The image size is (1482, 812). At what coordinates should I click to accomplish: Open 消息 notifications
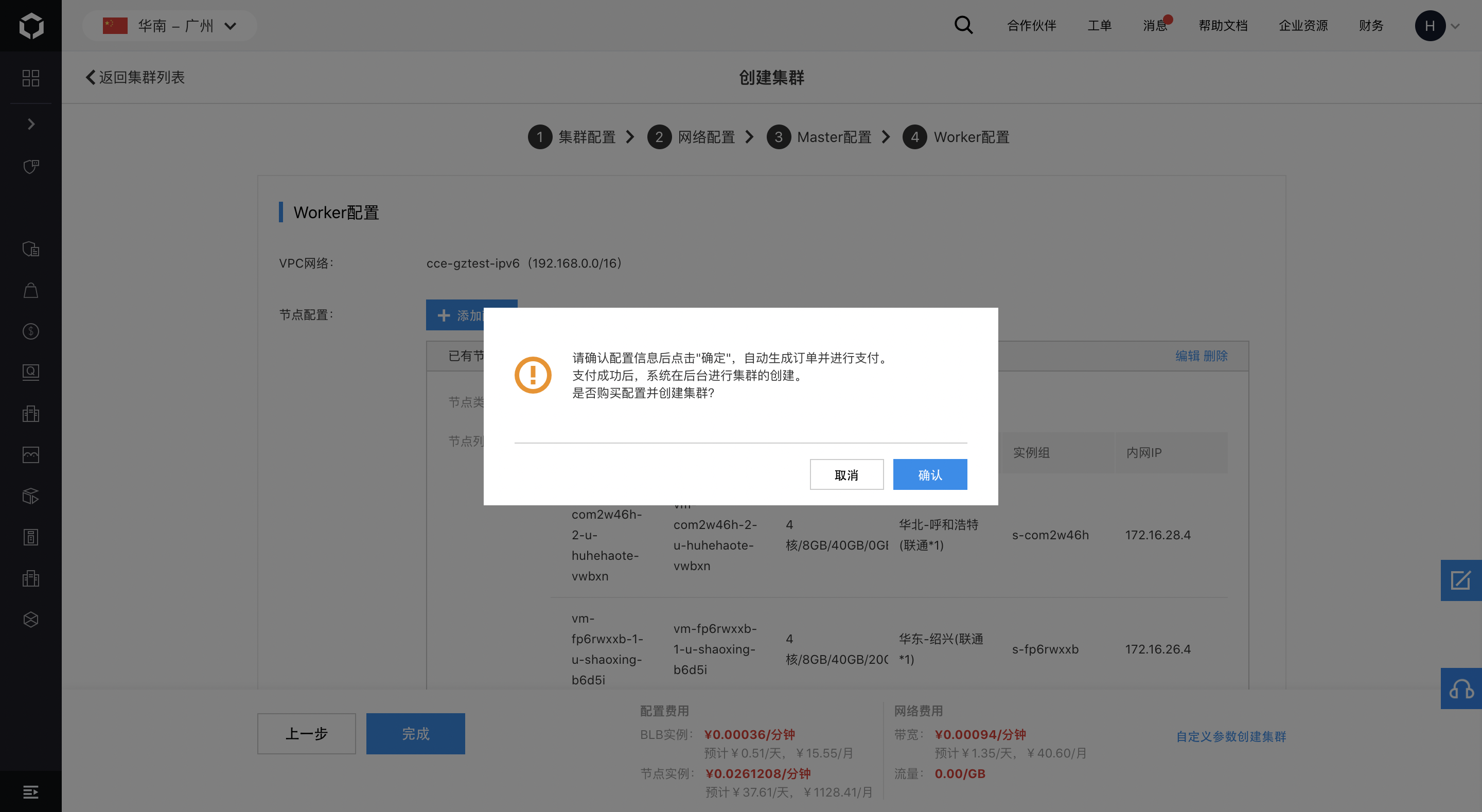point(1155,25)
